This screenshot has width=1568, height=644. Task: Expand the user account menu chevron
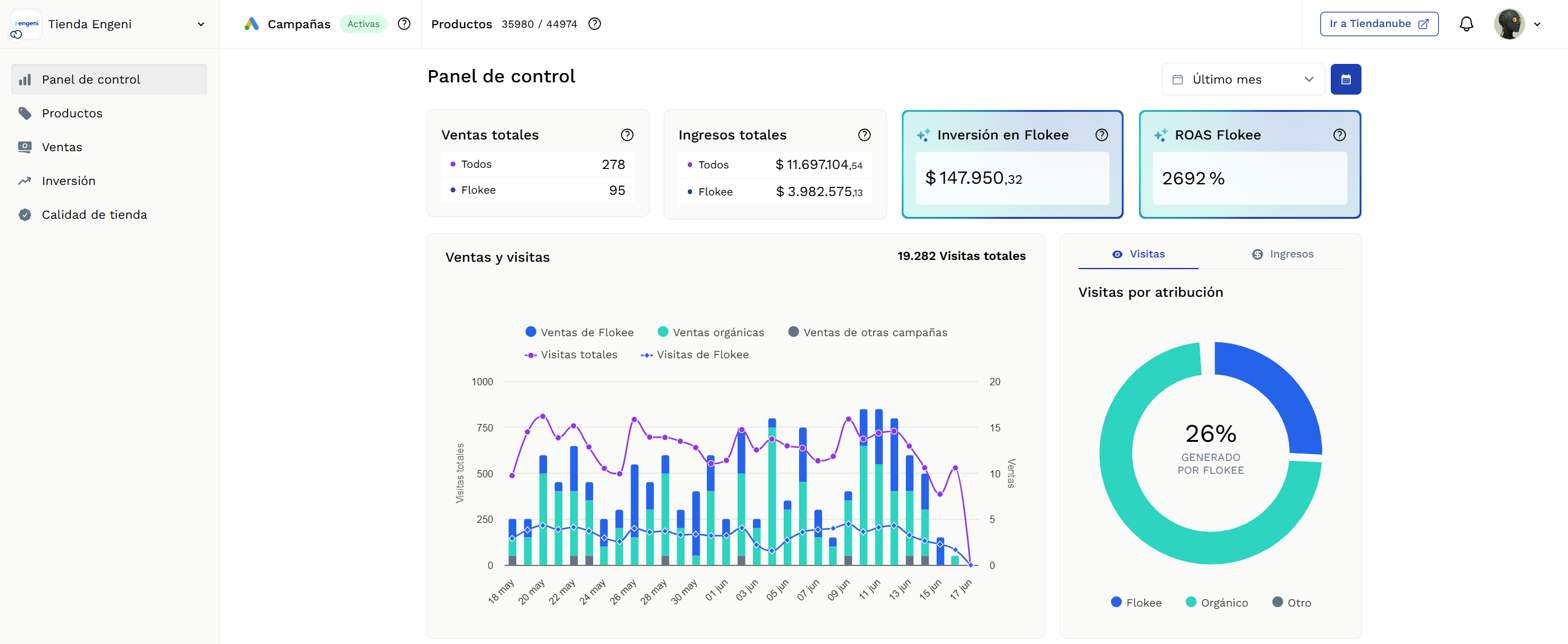click(1537, 25)
